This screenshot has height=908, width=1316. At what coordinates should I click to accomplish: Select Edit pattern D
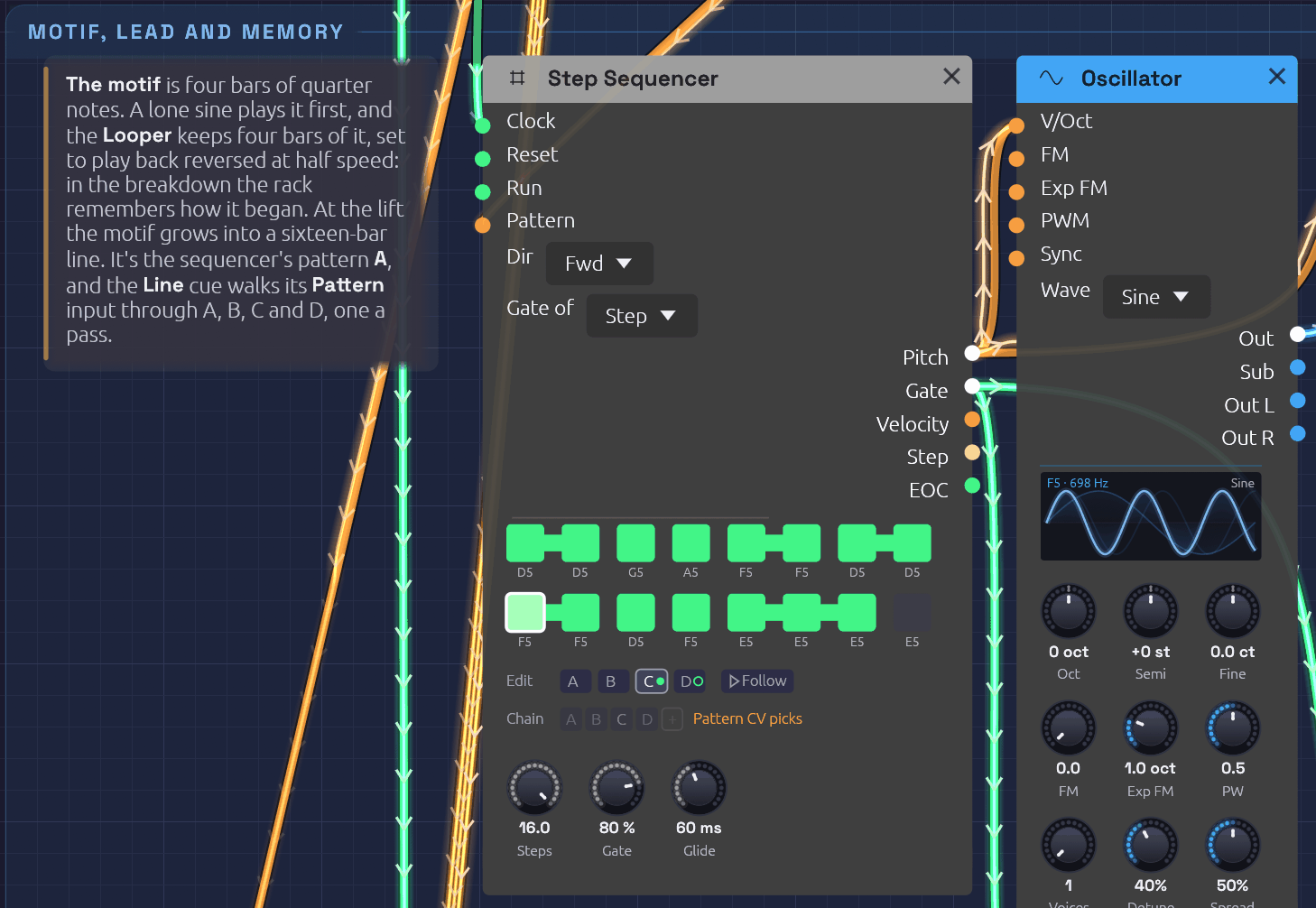pos(690,681)
